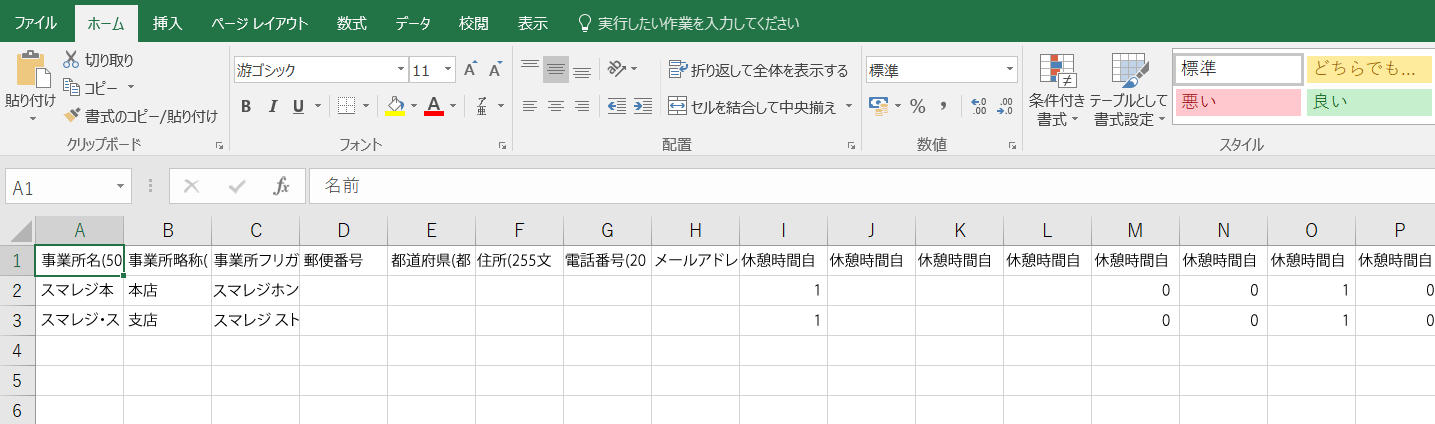Toggle underline formatting
Screen dimensions: 1435x424
[299, 106]
